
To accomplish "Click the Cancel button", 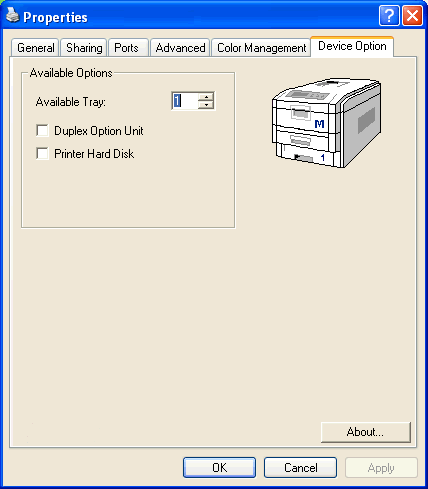I will coord(300,467).
